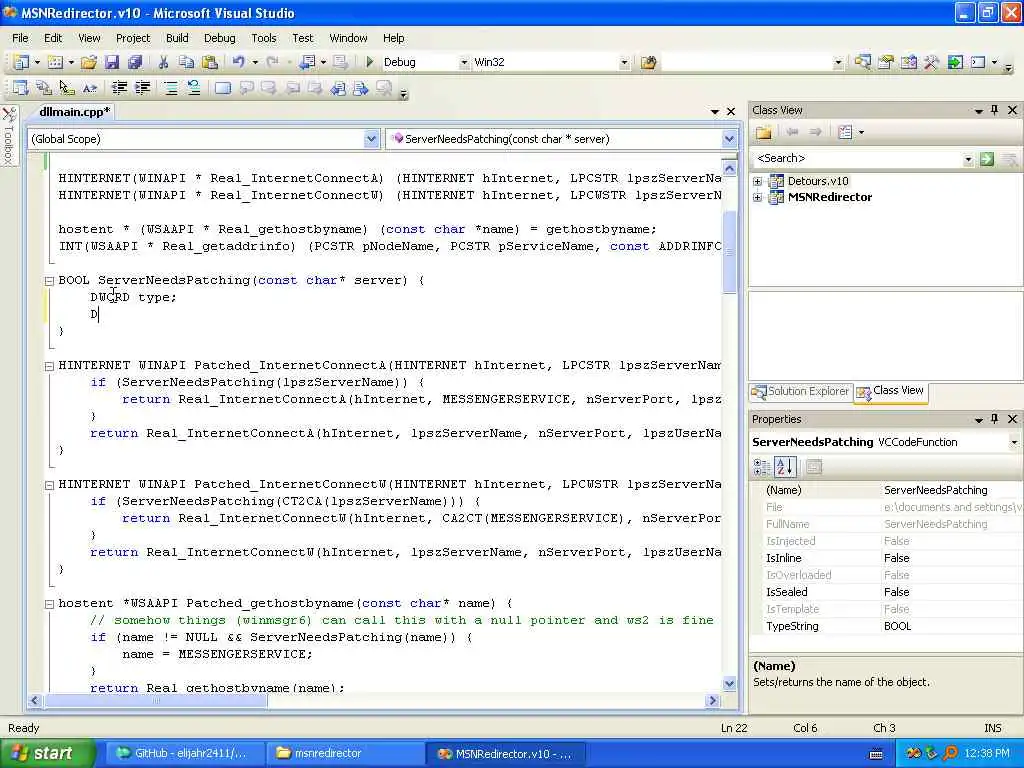Viewport: 1024px width, 768px height.
Task: Pin the Properties panel
Action: (x=995, y=419)
